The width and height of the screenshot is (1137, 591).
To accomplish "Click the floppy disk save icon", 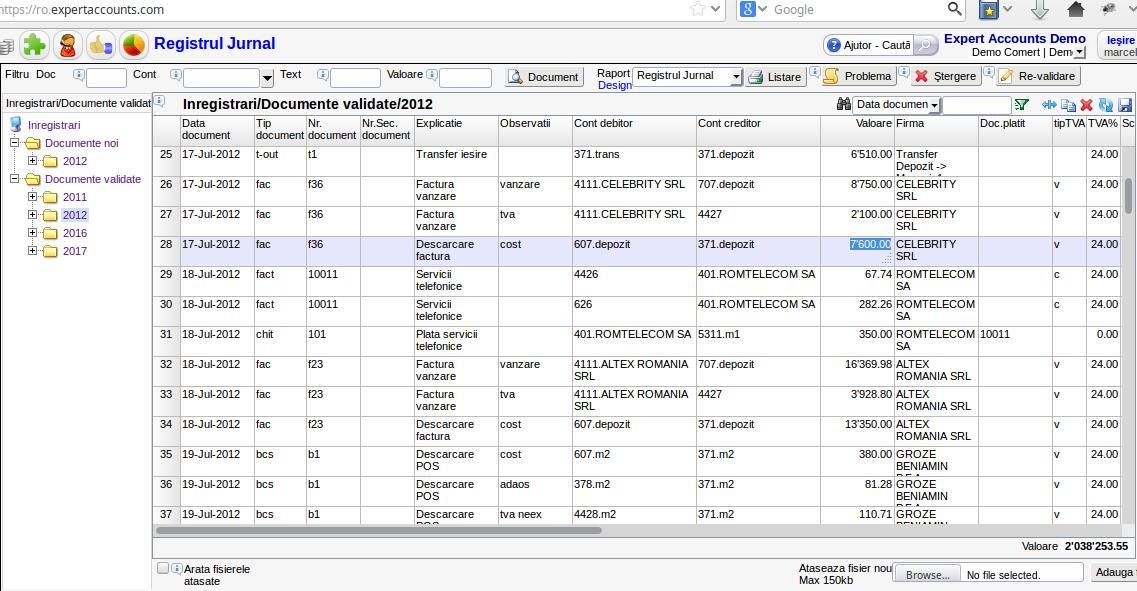I will pyautogui.click(x=1125, y=105).
